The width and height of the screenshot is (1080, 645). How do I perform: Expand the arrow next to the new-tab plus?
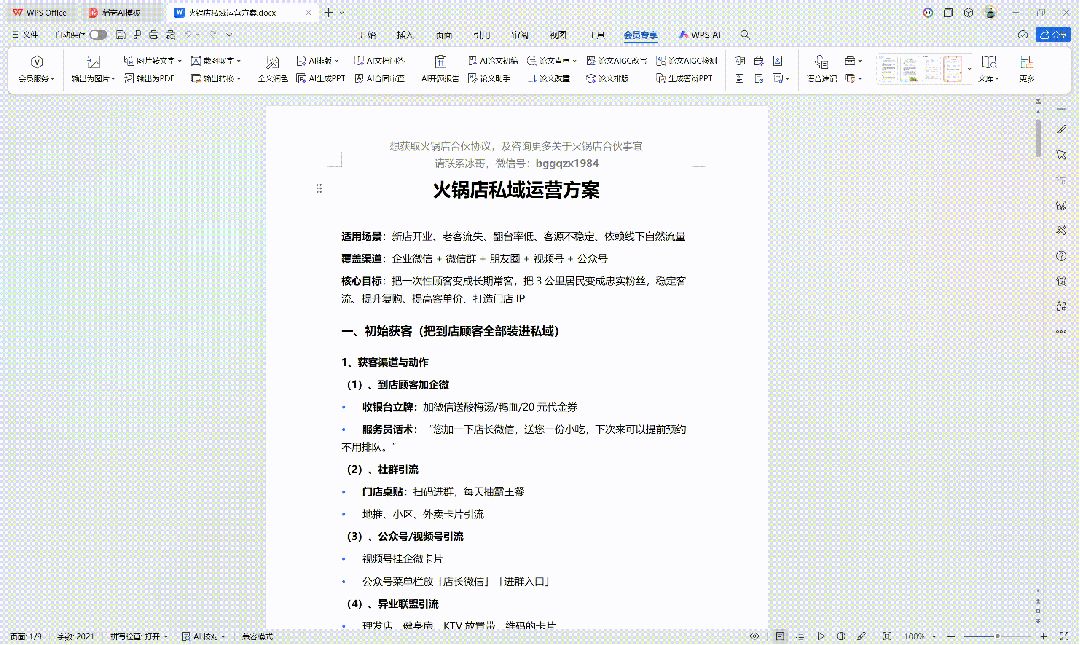(342, 12)
